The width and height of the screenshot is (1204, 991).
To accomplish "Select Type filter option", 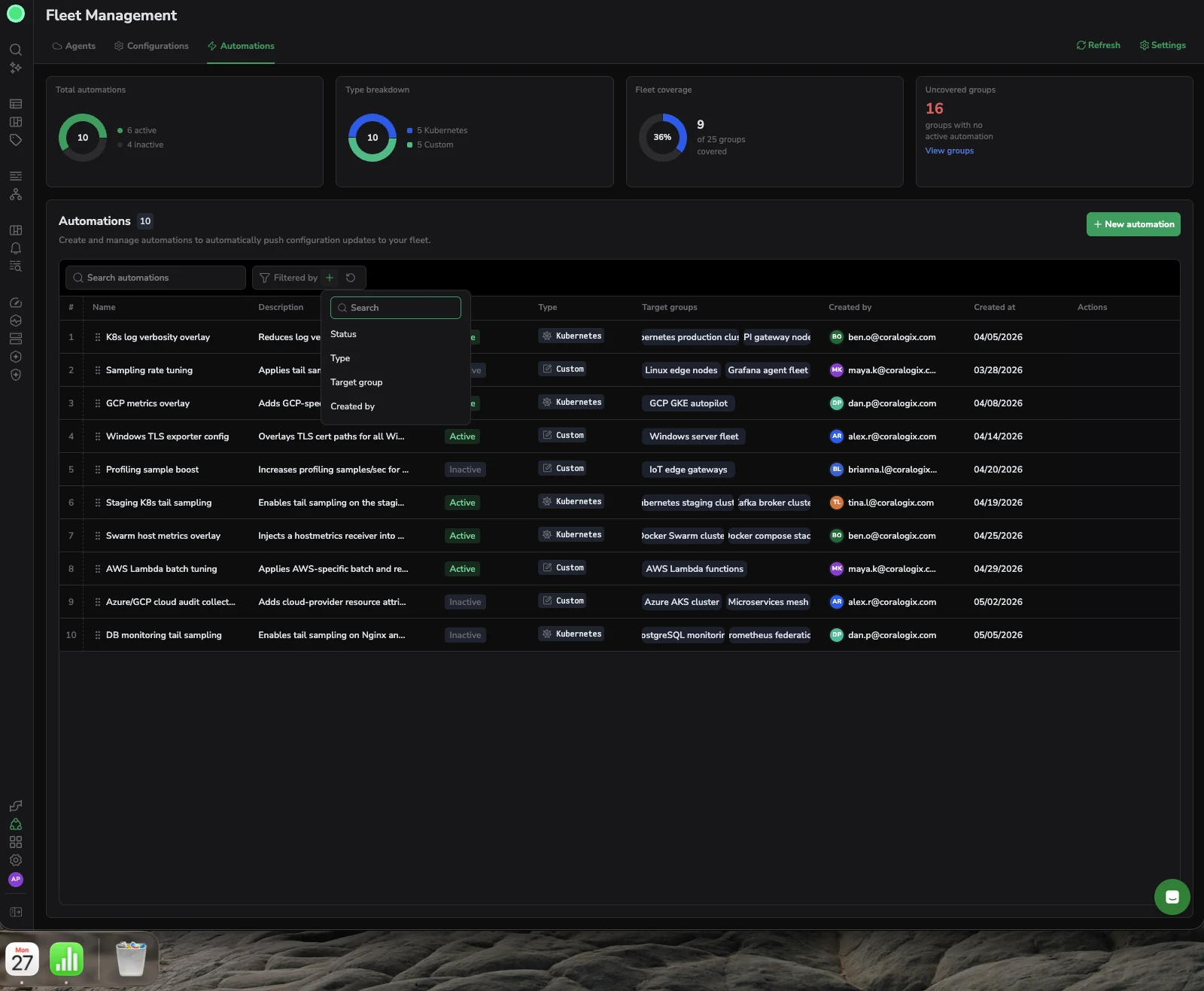I will coord(396,358).
